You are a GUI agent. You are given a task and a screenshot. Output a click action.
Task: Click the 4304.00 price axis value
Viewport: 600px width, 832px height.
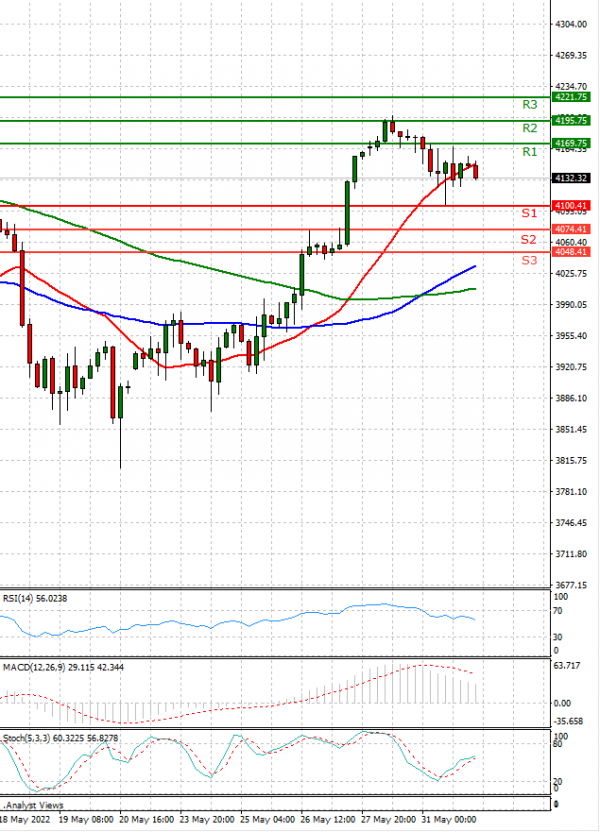click(x=571, y=24)
